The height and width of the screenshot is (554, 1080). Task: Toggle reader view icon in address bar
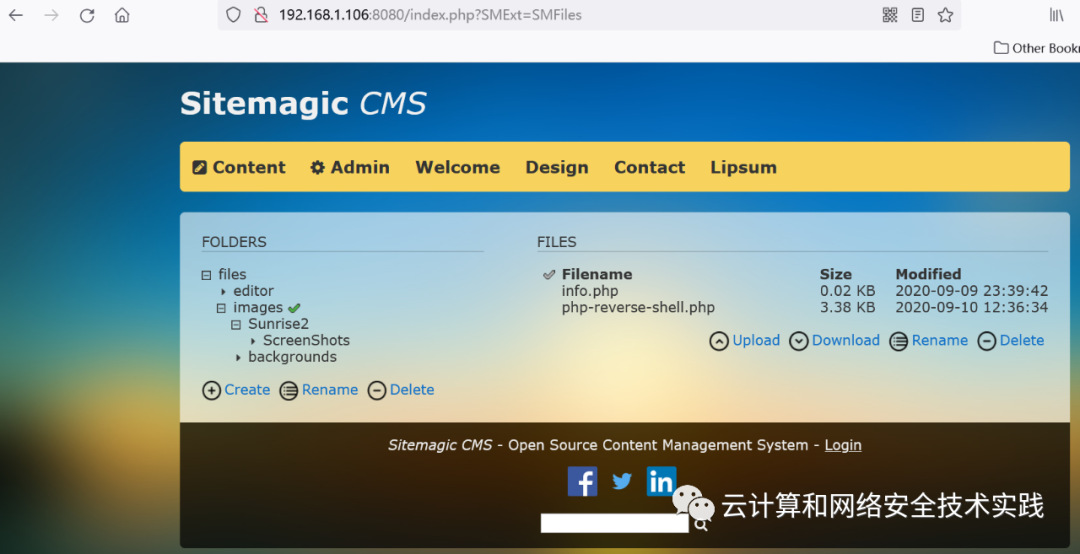[917, 14]
